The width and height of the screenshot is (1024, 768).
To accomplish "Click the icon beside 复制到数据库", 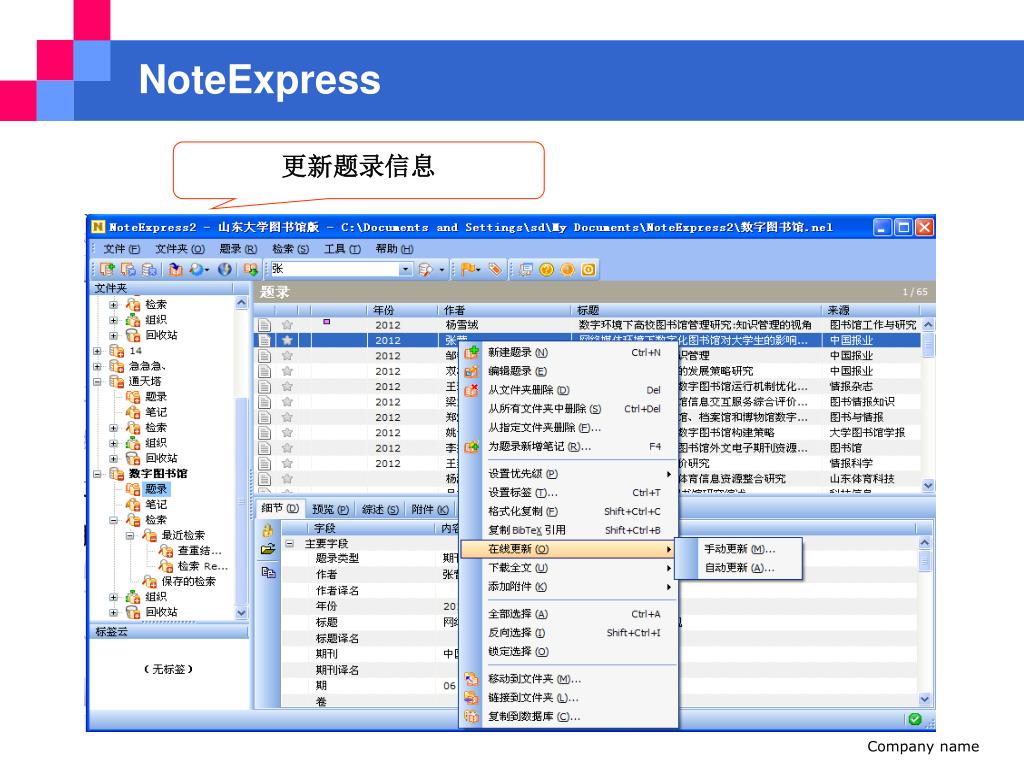I will [x=472, y=717].
